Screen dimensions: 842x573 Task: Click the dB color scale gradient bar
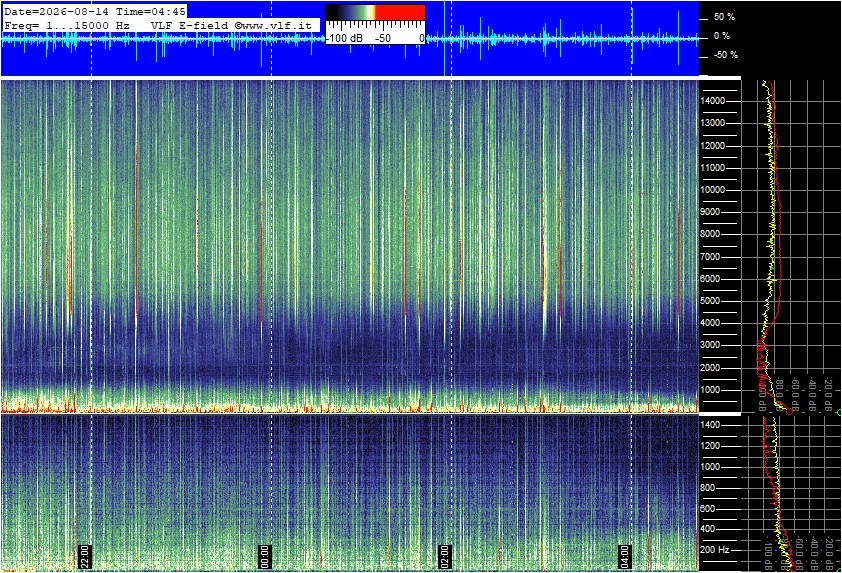[x=375, y=12]
